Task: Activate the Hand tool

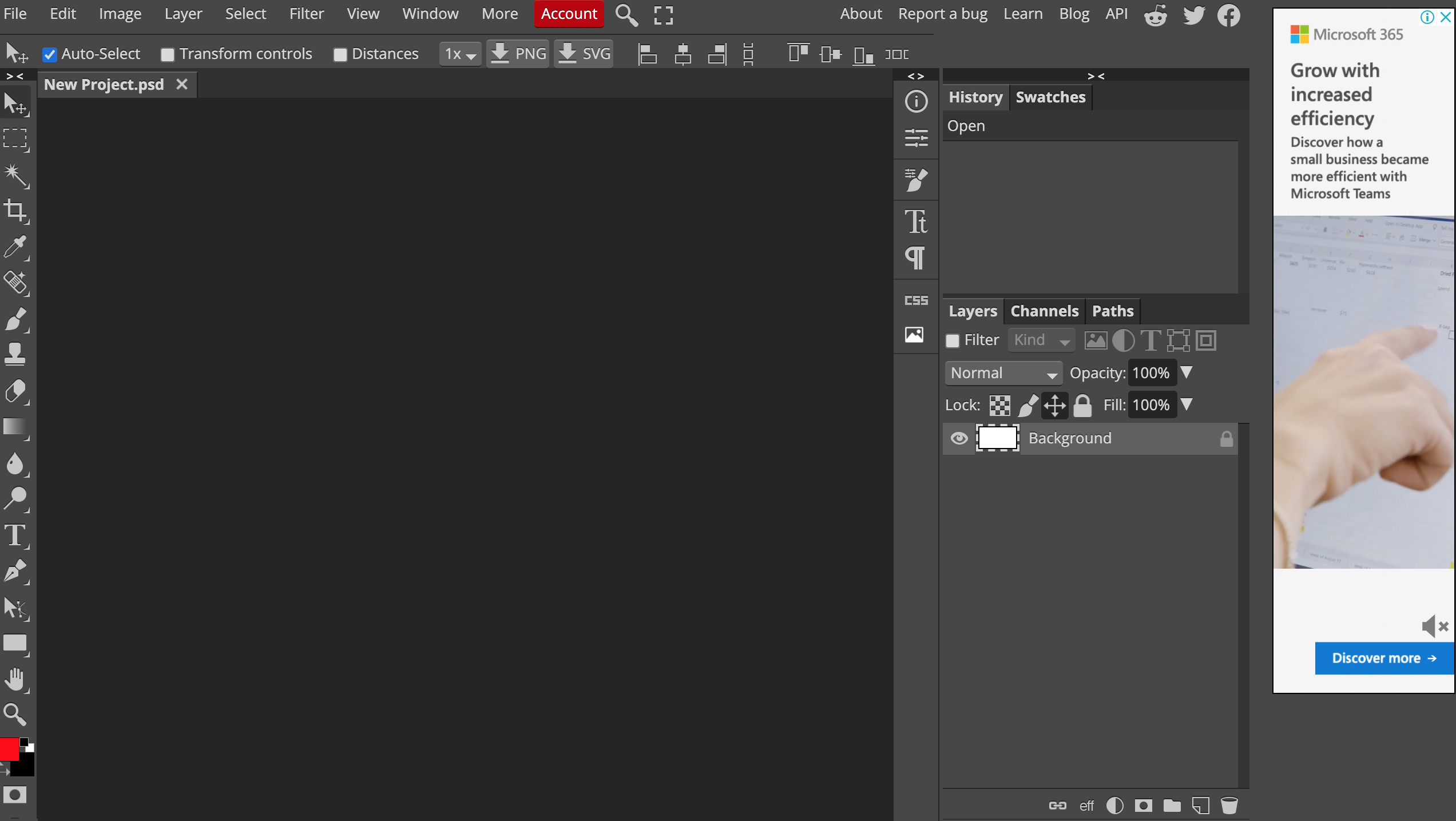Action: click(15, 679)
